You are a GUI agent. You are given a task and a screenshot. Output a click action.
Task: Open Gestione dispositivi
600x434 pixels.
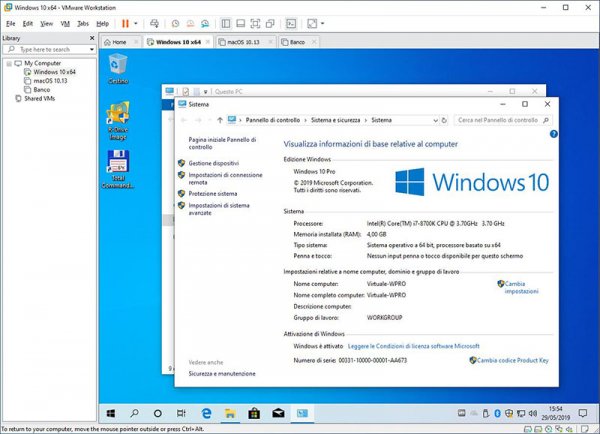pos(214,163)
